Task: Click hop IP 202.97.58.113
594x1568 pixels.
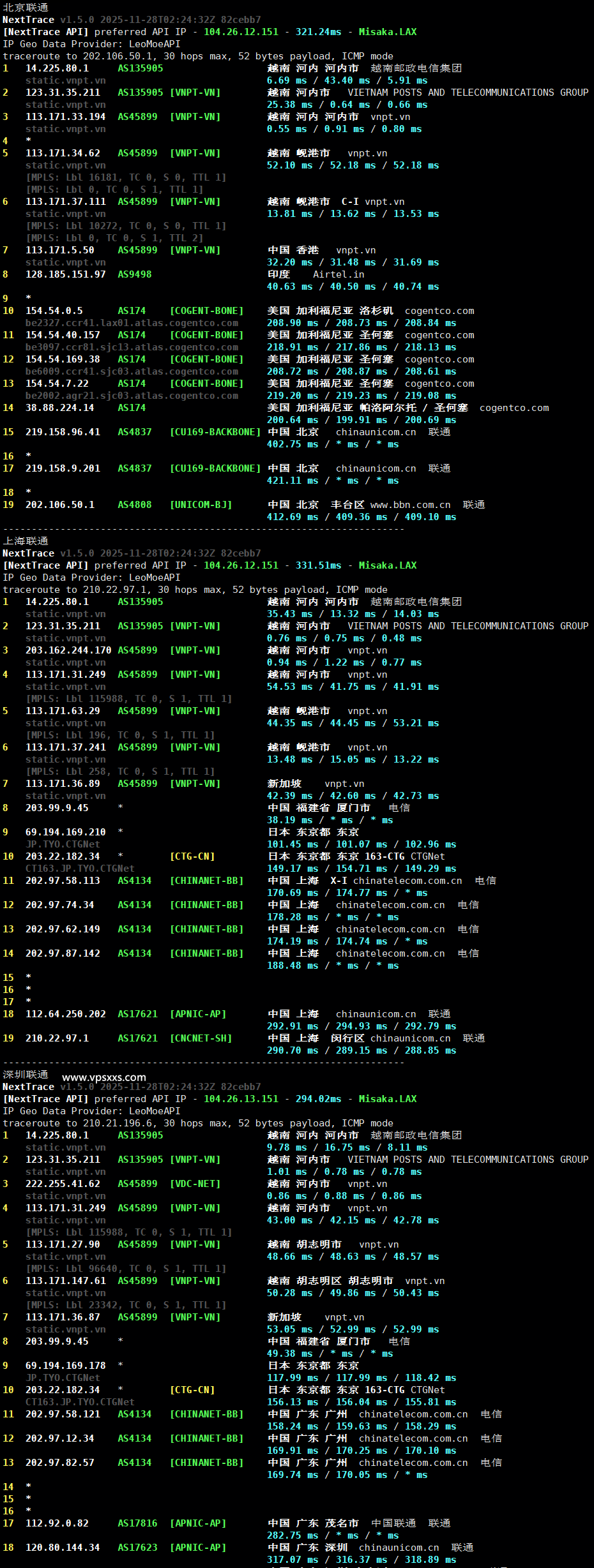Action: tap(63, 881)
